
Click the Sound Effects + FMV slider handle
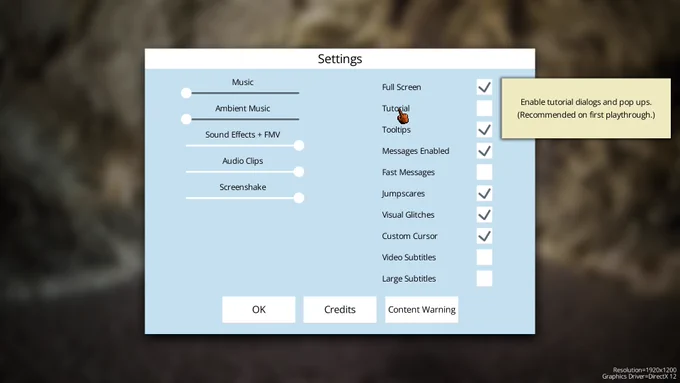pyautogui.click(x=299, y=145)
